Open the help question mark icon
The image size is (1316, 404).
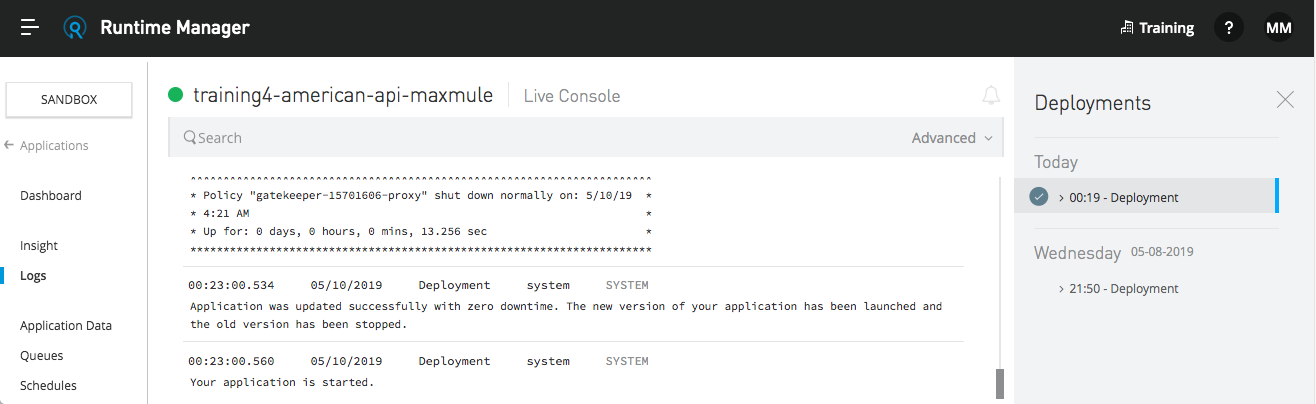(x=1229, y=28)
